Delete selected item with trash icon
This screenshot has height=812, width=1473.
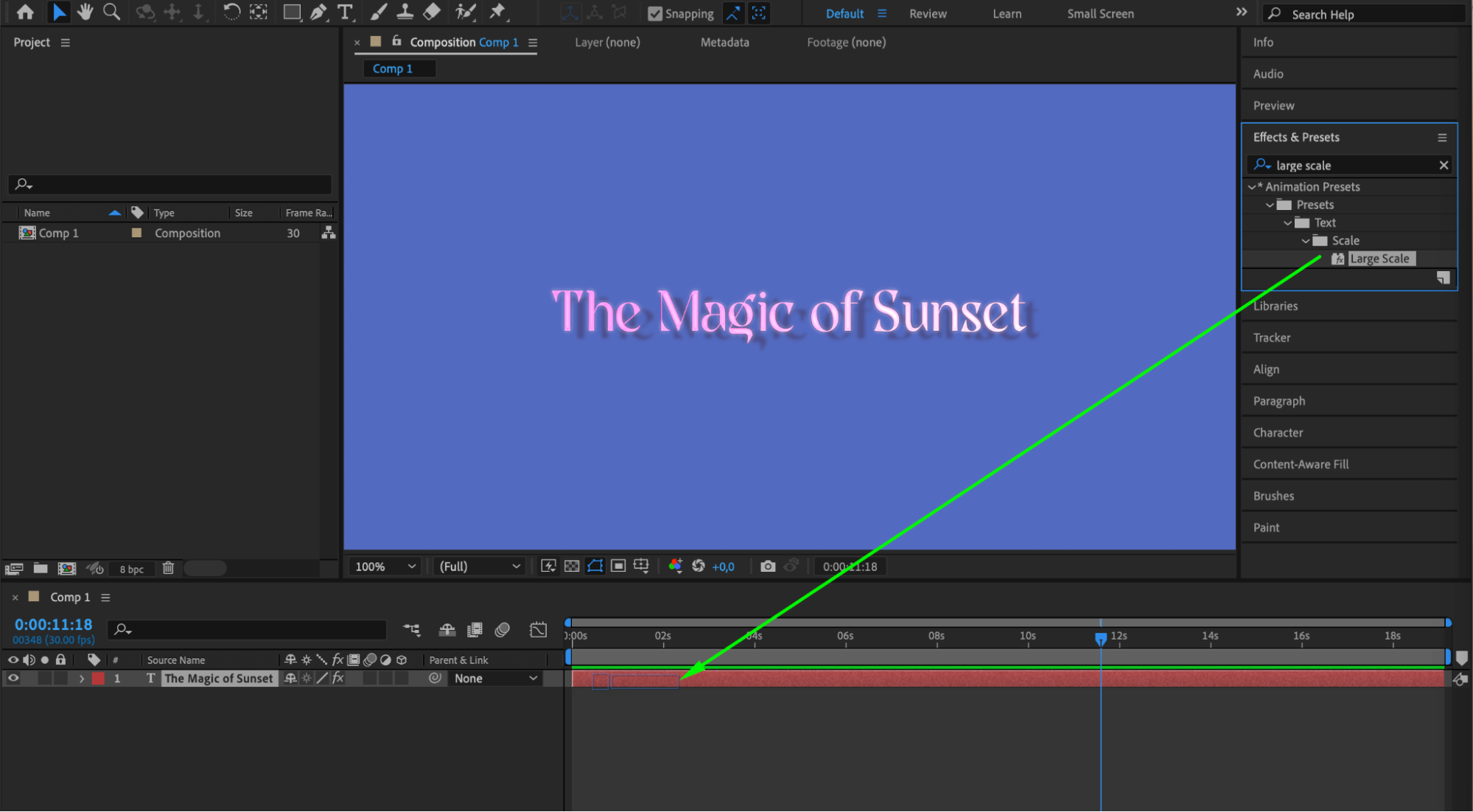168,568
